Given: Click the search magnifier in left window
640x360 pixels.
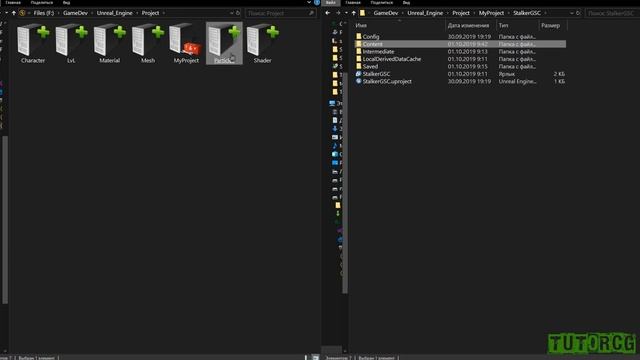Looking at the screenshot, I should coord(311,13).
